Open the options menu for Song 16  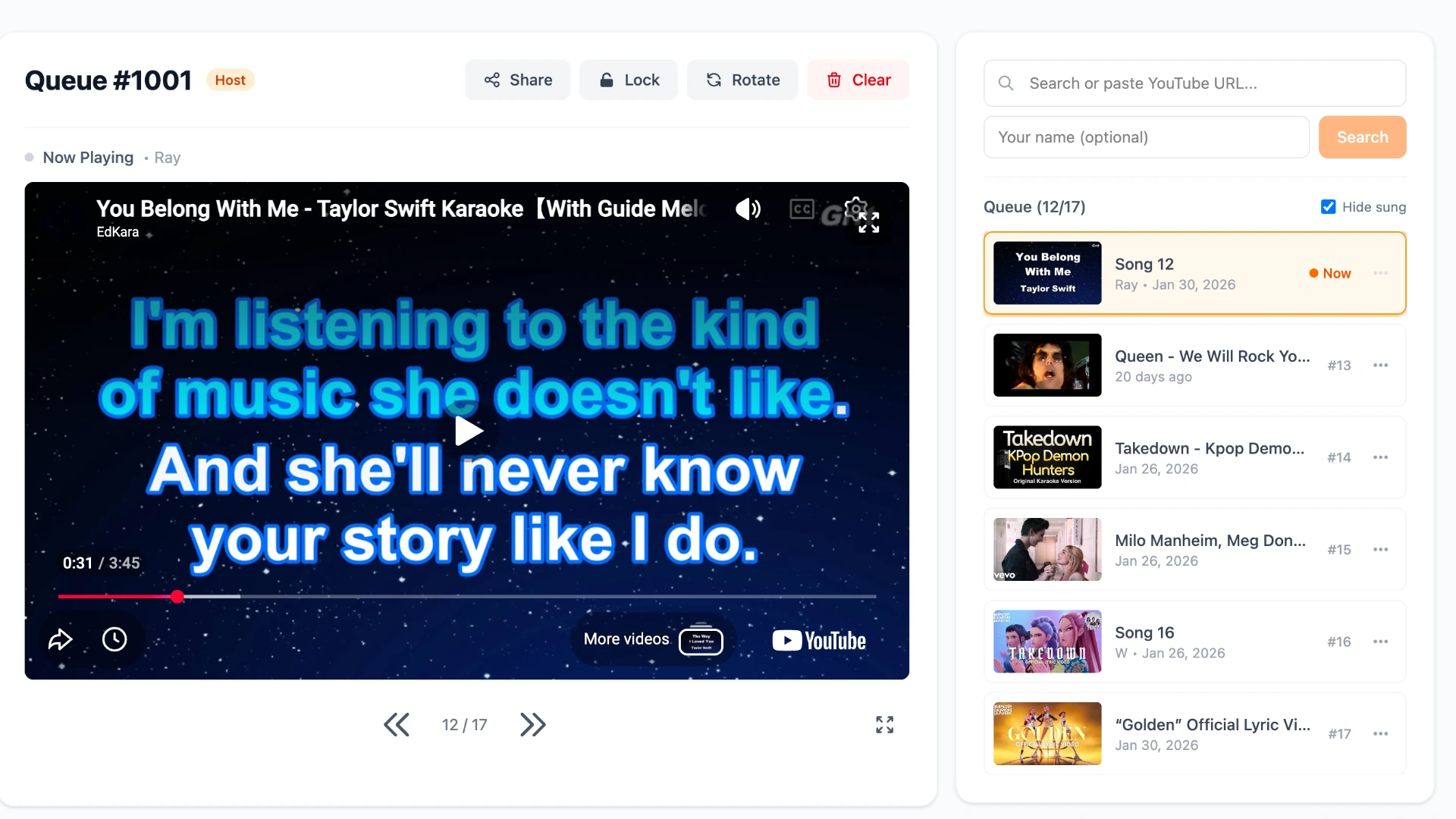point(1380,641)
